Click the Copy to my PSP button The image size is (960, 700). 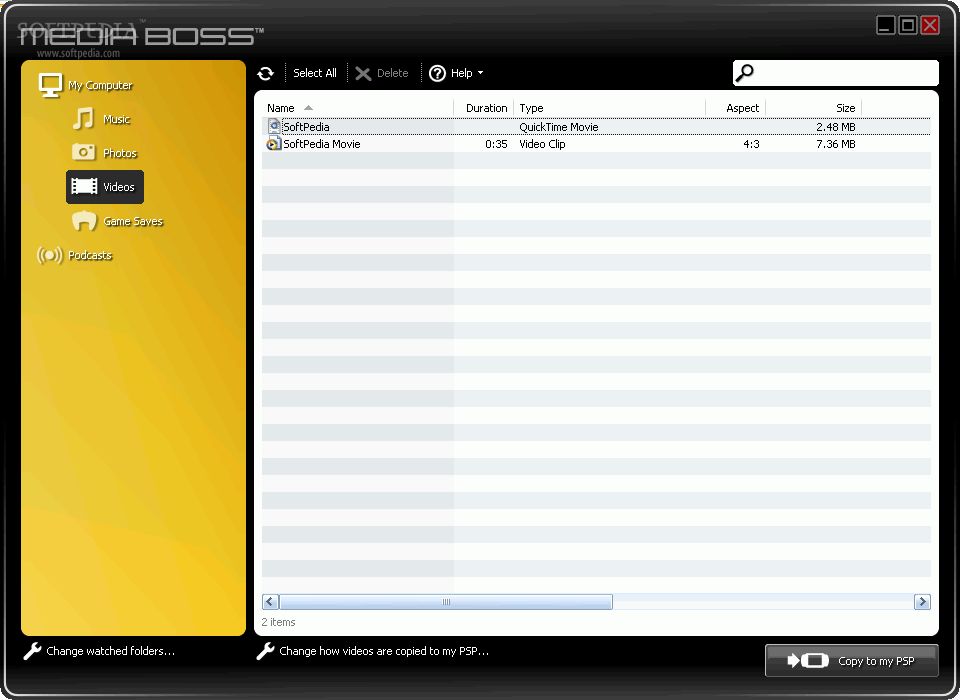[852, 661]
